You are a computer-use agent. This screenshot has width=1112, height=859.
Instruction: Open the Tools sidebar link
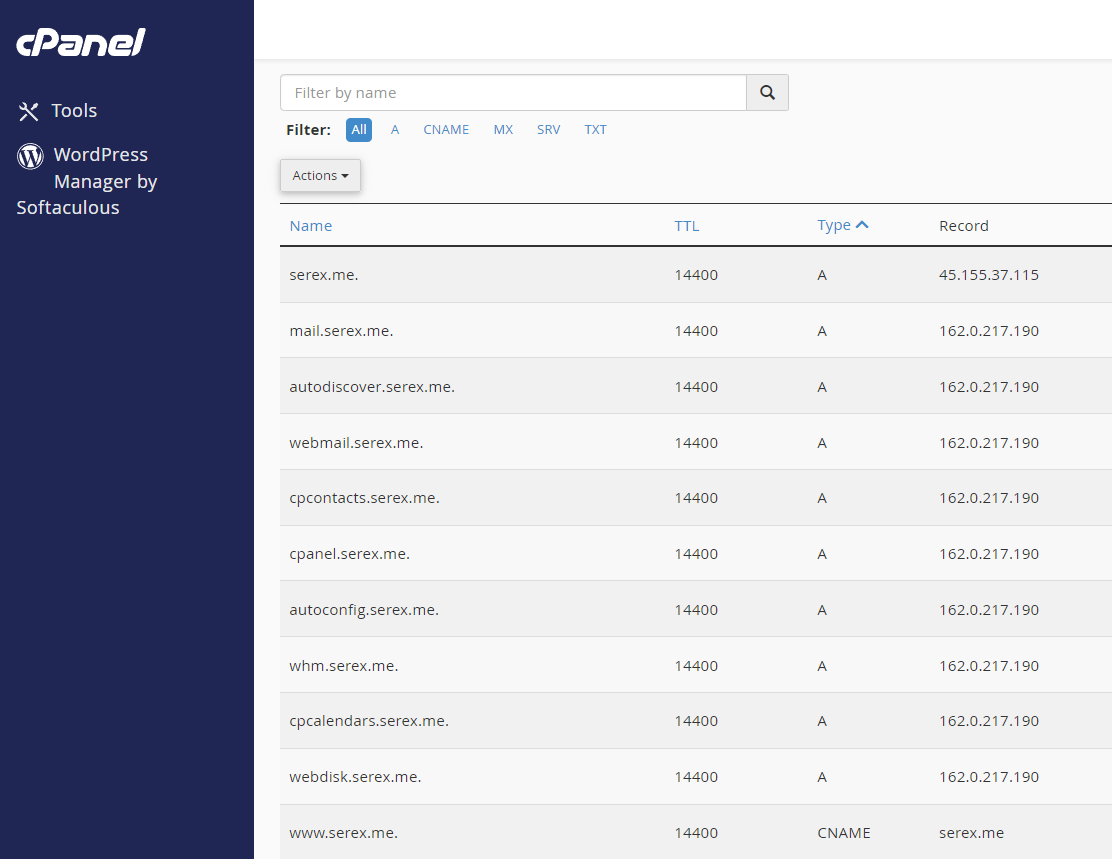(x=74, y=111)
